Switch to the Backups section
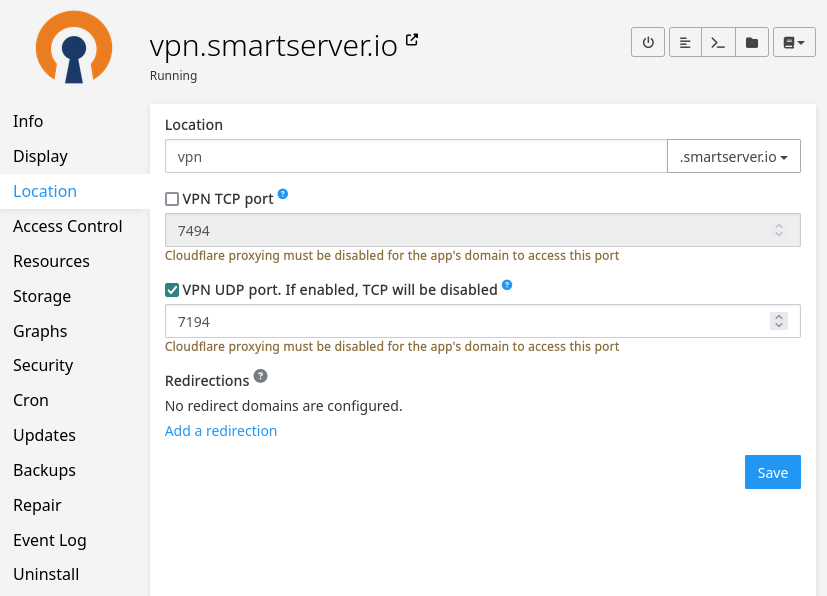The height and width of the screenshot is (596, 827). pos(44,470)
